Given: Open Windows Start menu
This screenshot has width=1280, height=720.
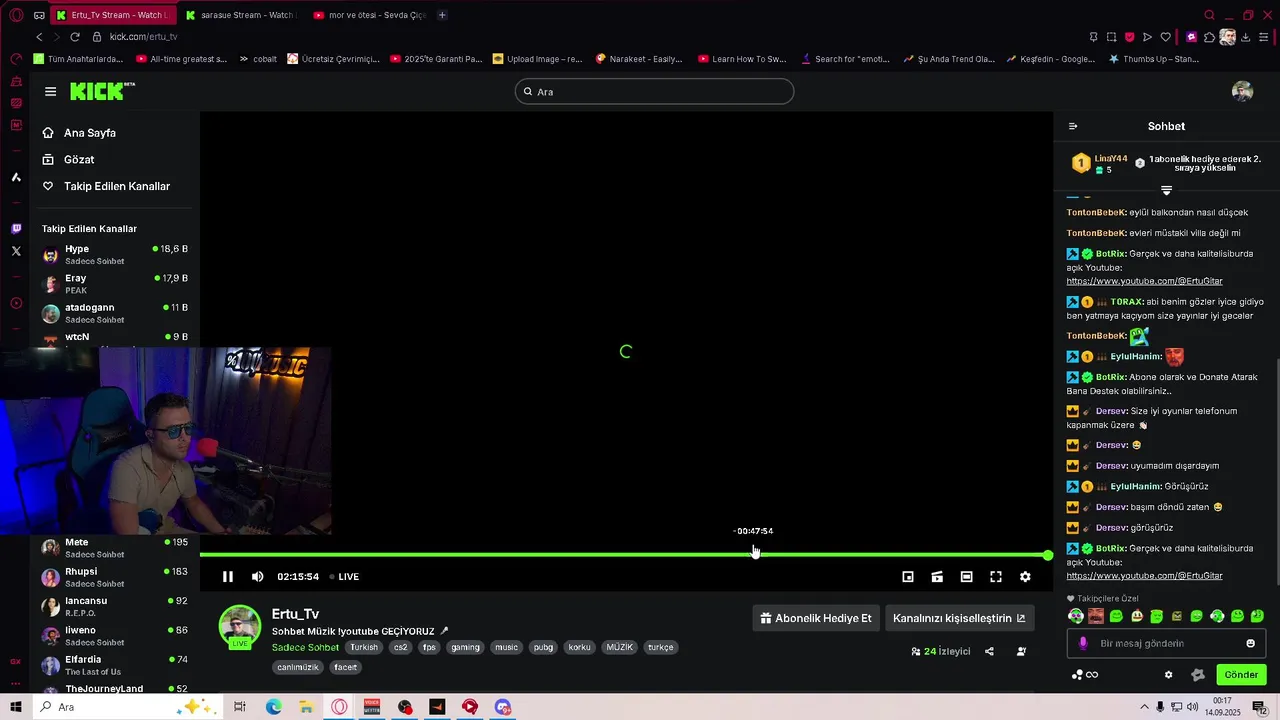Looking at the screenshot, I should tap(16, 707).
